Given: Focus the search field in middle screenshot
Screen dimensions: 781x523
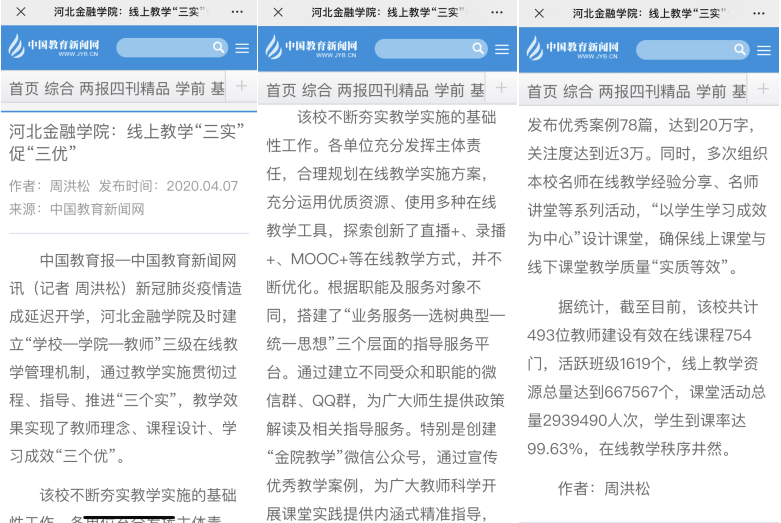Looking at the screenshot, I should click(x=431, y=48).
